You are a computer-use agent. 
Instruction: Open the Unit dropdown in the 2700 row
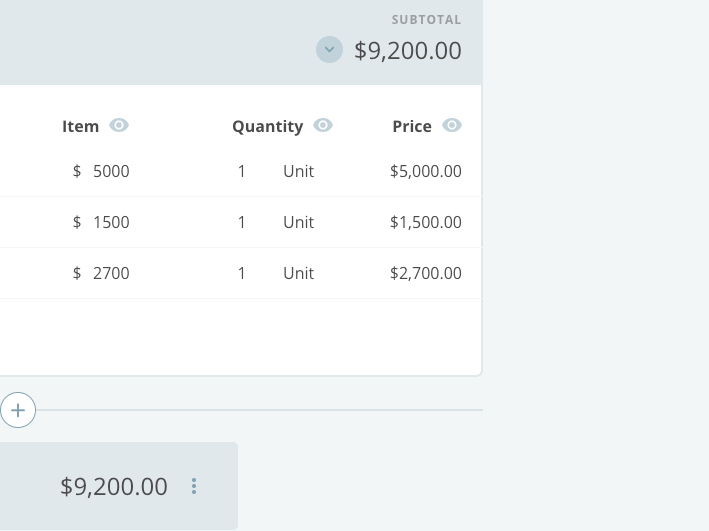(x=298, y=273)
